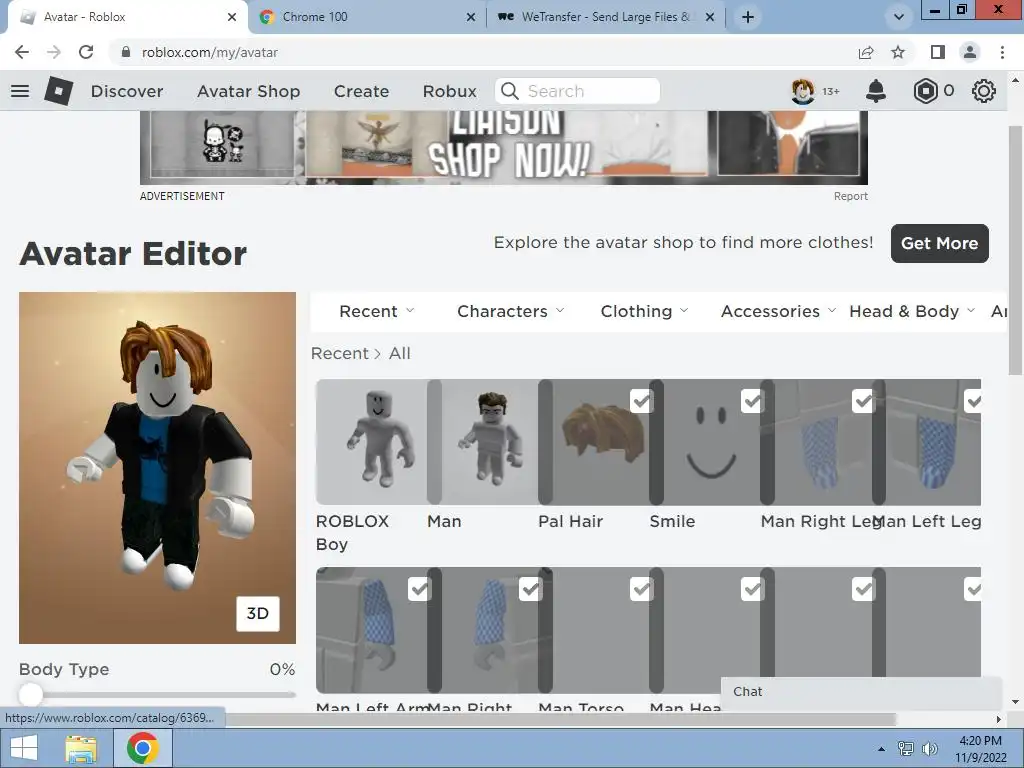
Task: Show hidden tray icons arrow
Action: pos(882,749)
